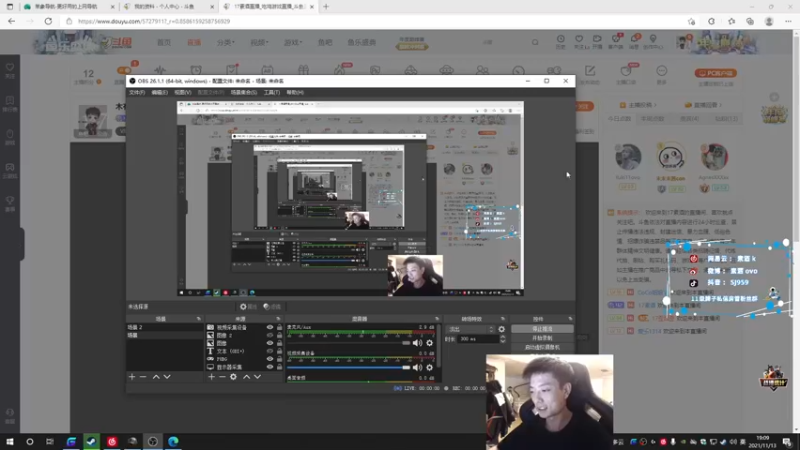The width and height of the screenshot is (800, 450).
Task: Undock the 控件 panel via its header icon
Action: click(570, 319)
